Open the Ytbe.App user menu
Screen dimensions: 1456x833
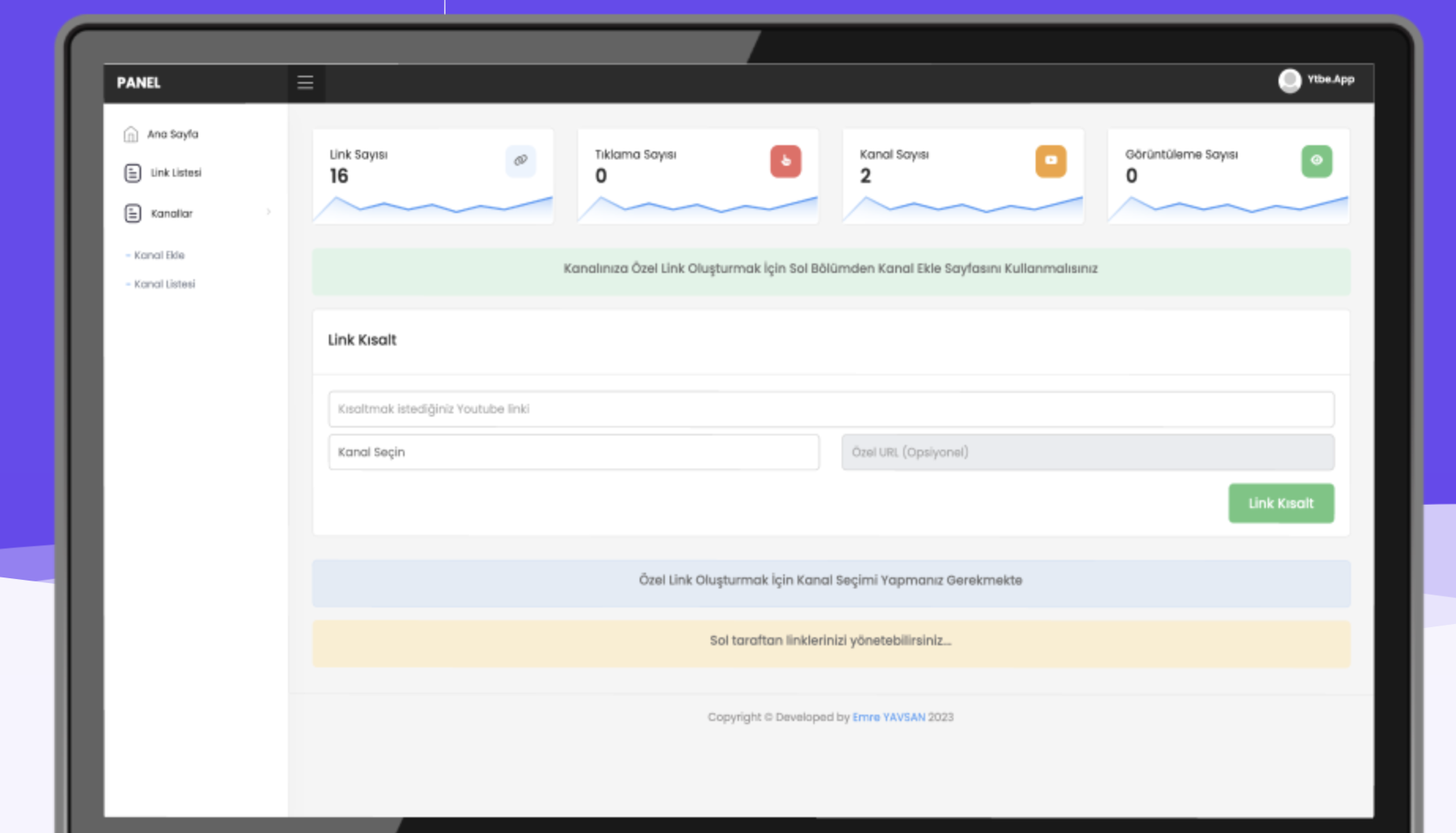[1331, 80]
